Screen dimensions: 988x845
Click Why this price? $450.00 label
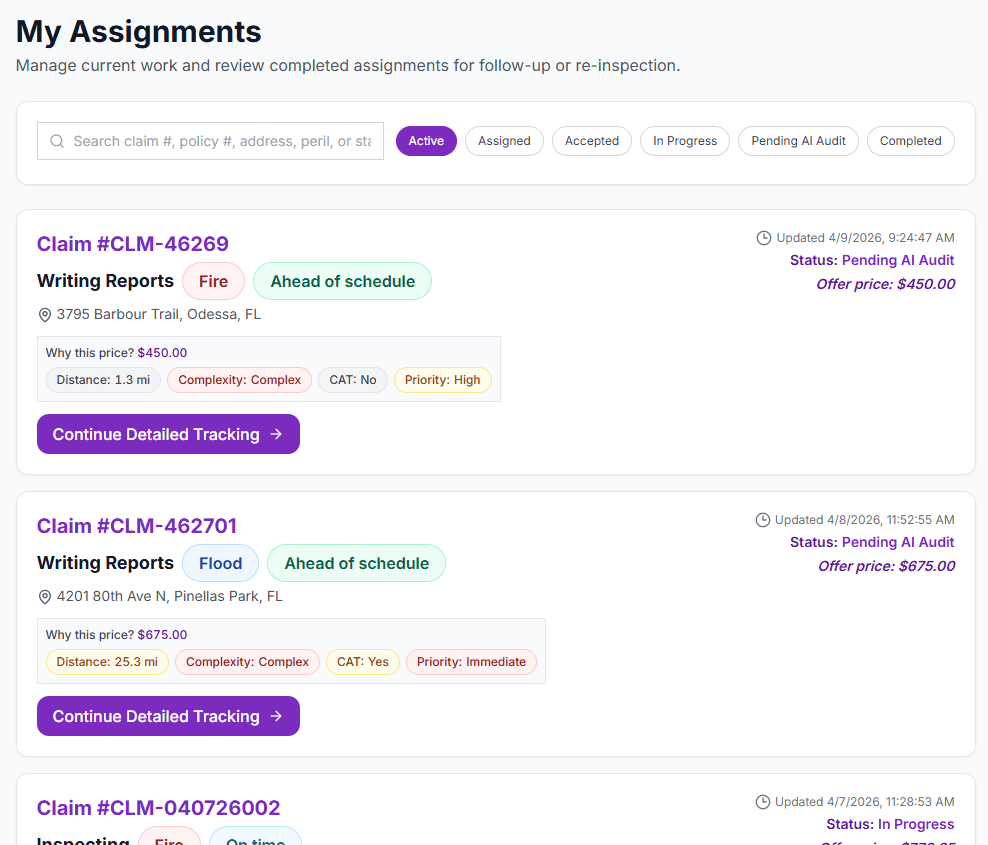[117, 353]
